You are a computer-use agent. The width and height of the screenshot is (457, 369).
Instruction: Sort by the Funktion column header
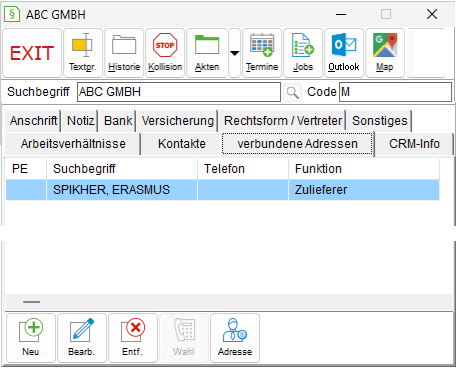[364, 169]
